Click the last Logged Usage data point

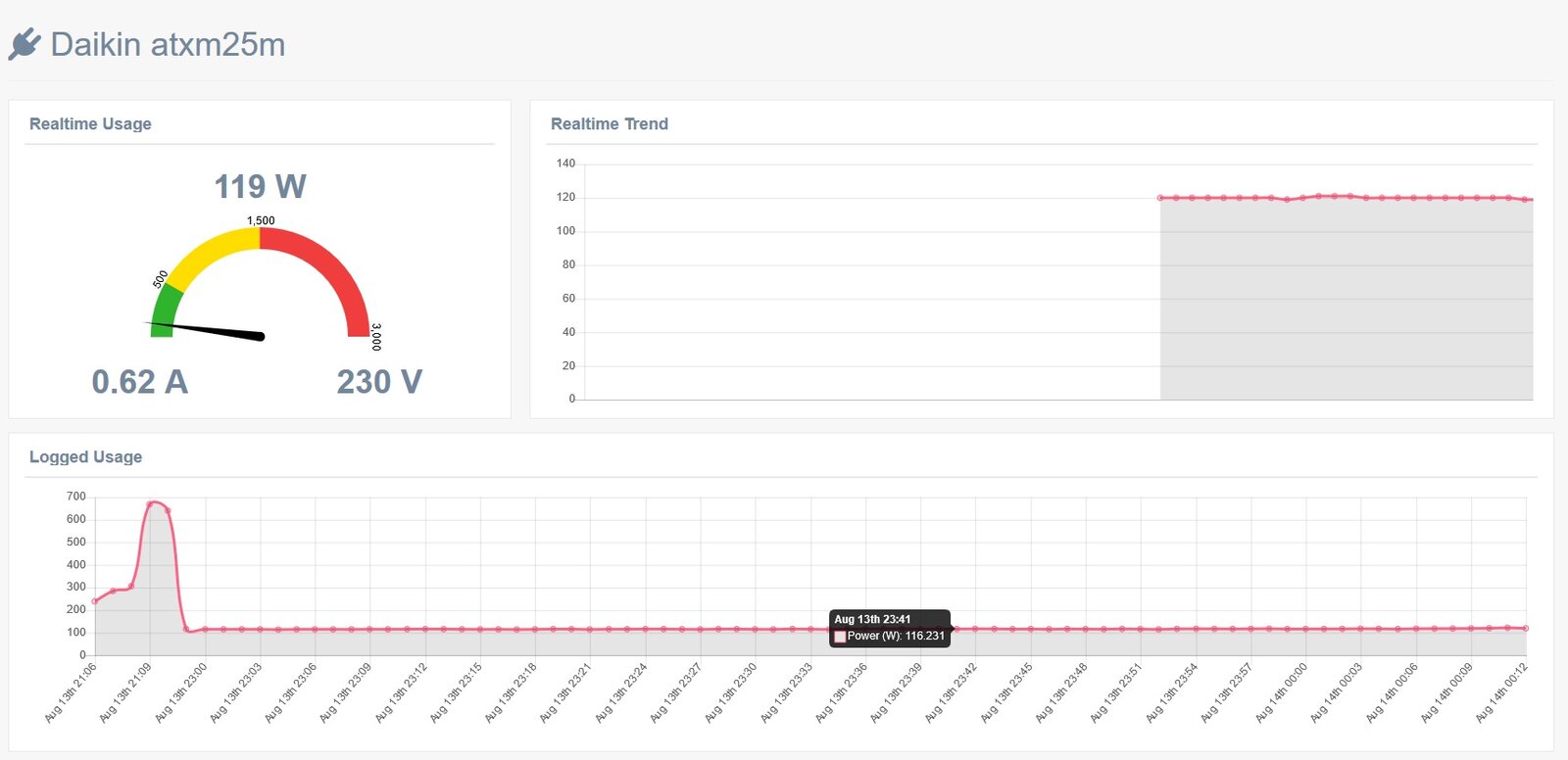(1526, 629)
